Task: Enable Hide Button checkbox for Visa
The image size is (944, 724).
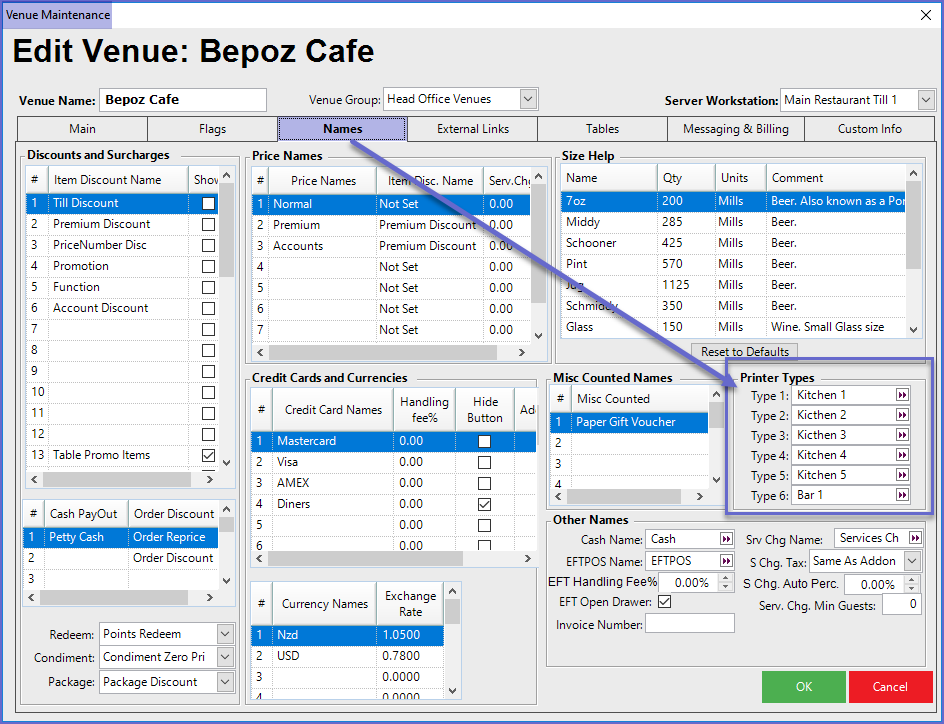Action: point(484,462)
